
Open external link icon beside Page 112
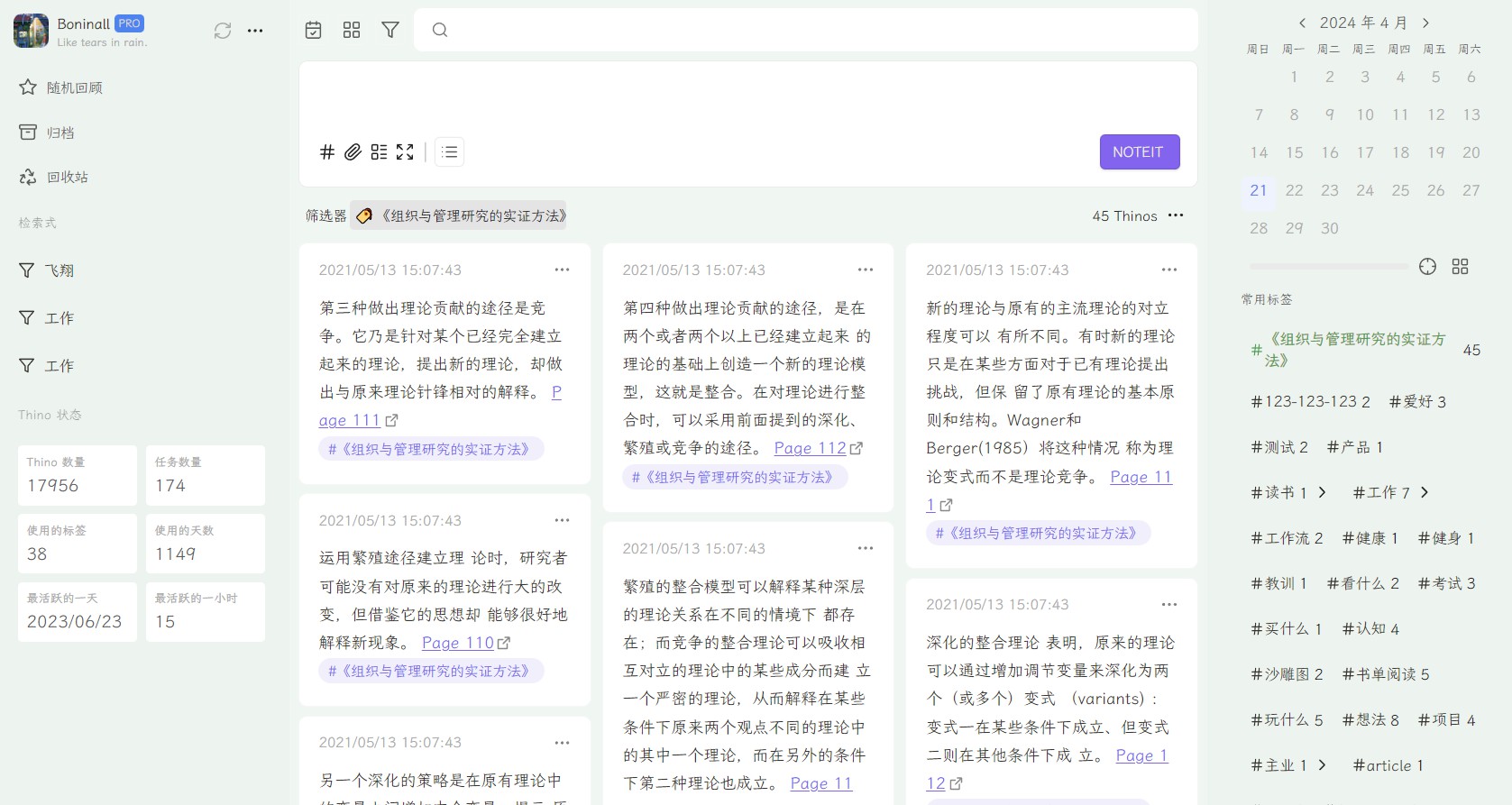(857, 448)
